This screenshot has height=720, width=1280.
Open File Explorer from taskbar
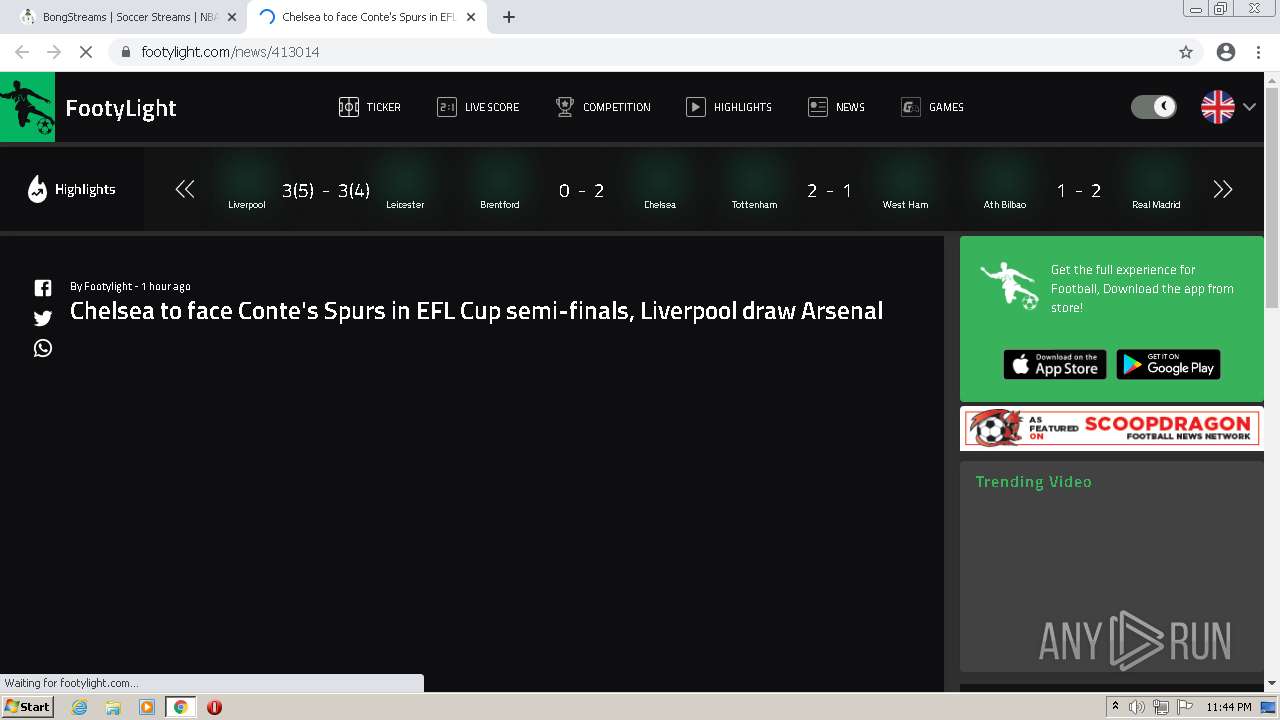(x=113, y=707)
